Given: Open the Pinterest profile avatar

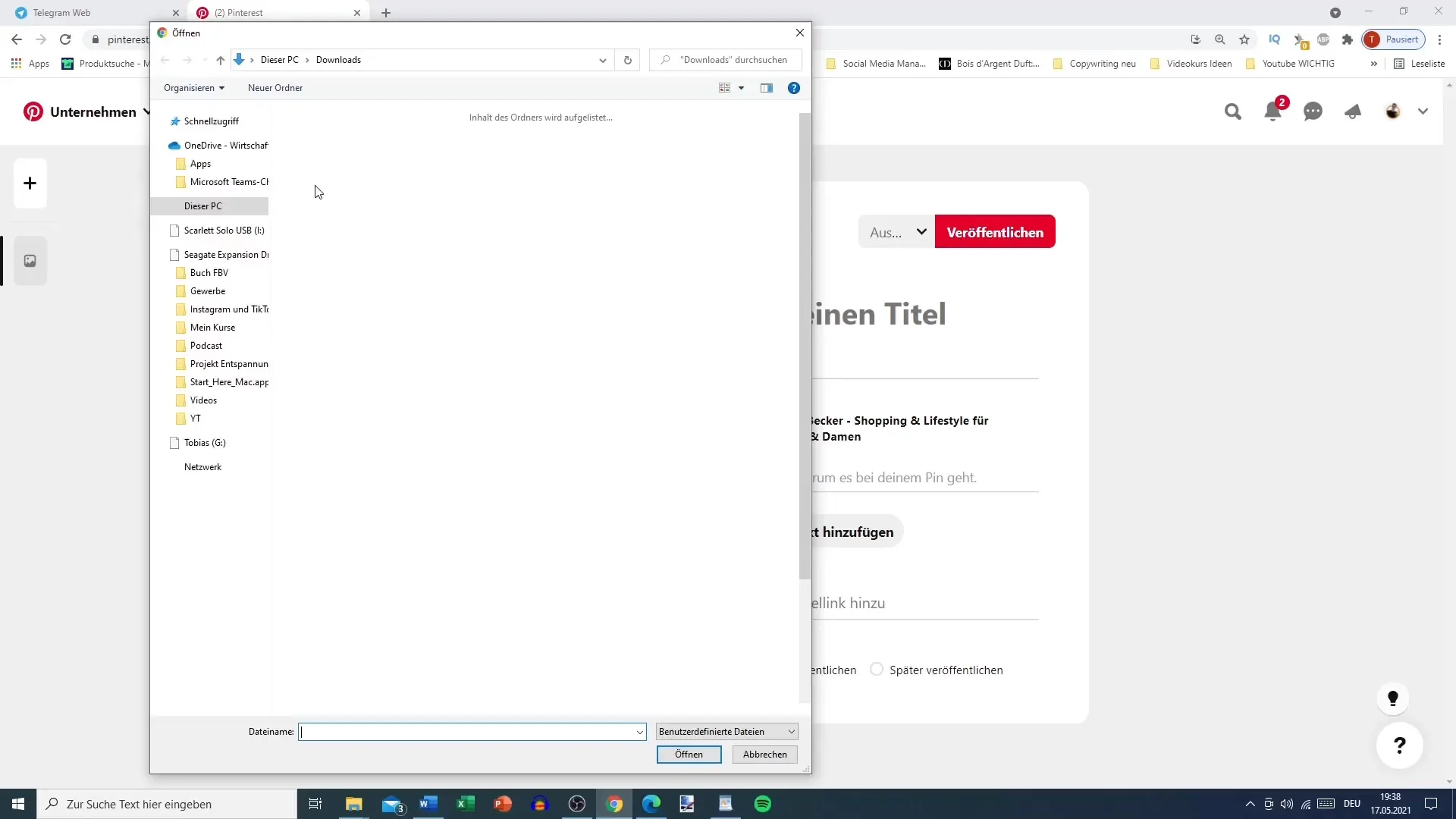Looking at the screenshot, I should (x=1393, y=112).
